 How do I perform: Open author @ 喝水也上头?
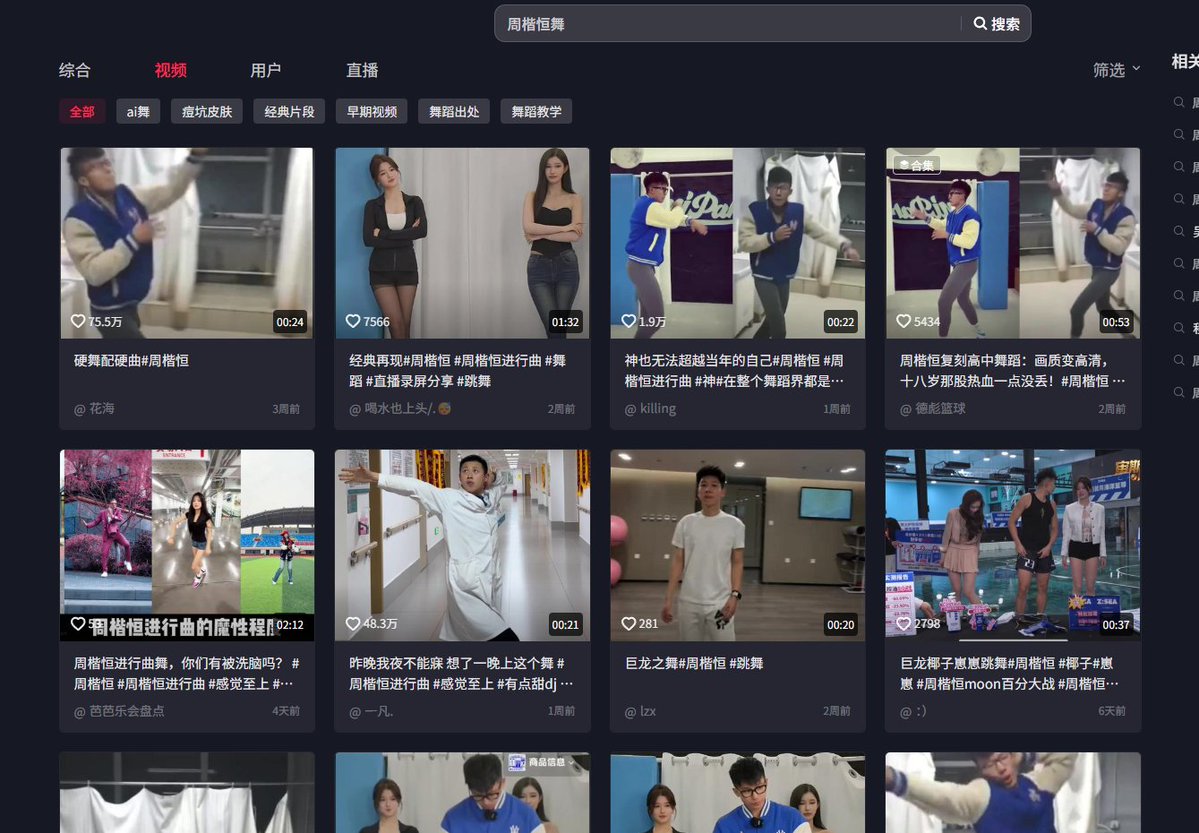(400, 408)
